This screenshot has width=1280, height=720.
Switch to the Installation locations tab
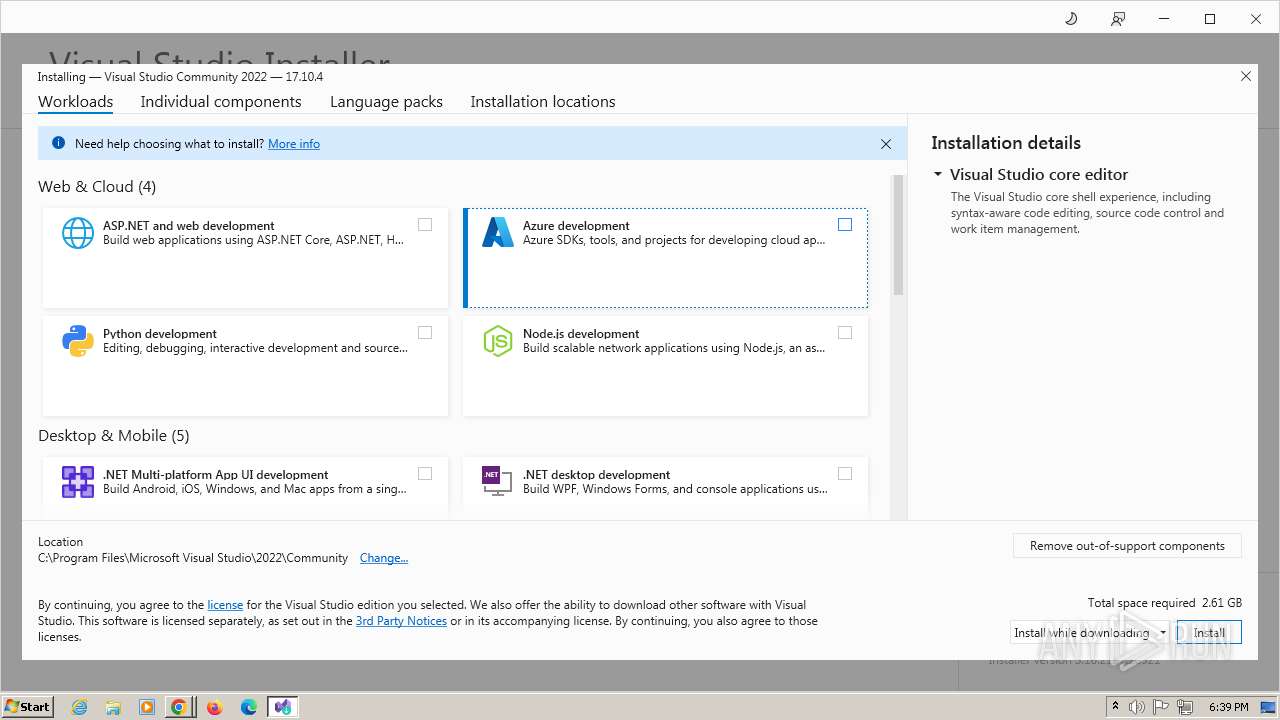543,102
